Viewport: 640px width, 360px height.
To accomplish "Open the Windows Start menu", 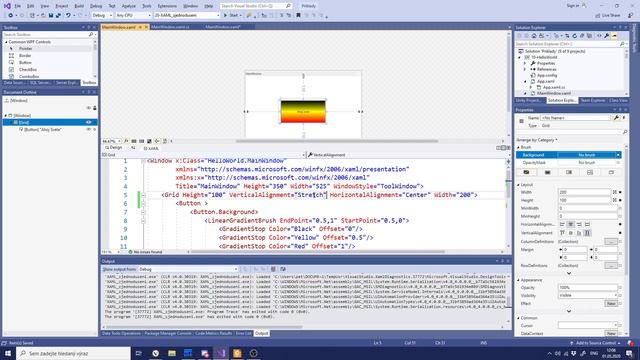I will point(8,353).
